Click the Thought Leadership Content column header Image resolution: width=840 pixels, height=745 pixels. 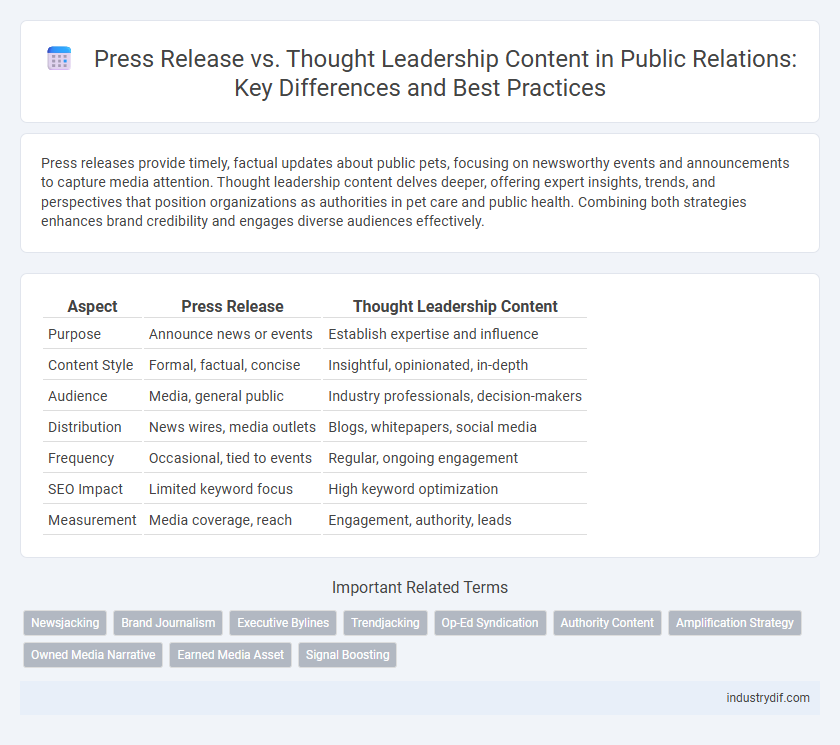455,306
